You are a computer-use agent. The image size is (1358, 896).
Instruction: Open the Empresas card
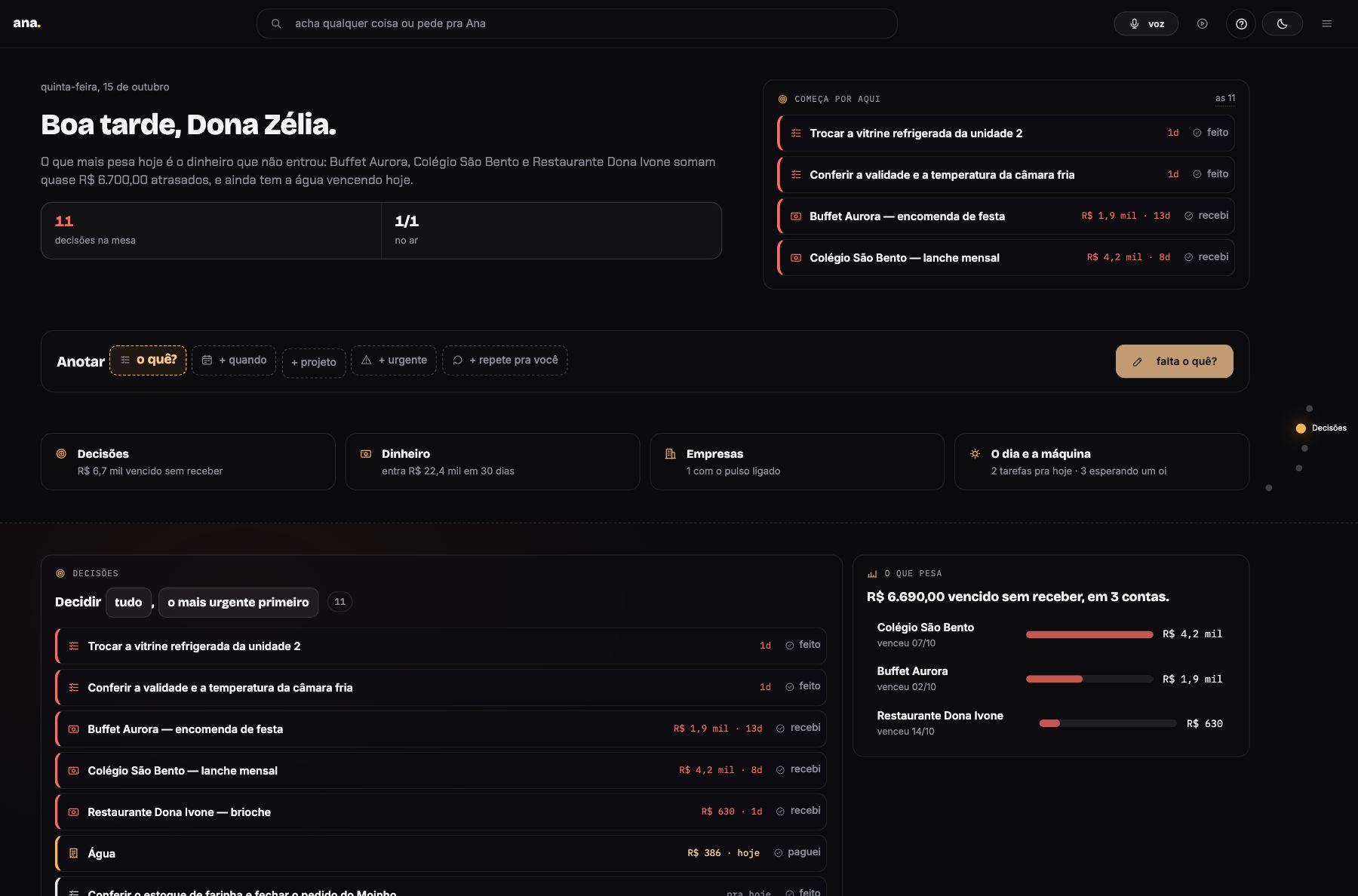pos(797,462)
